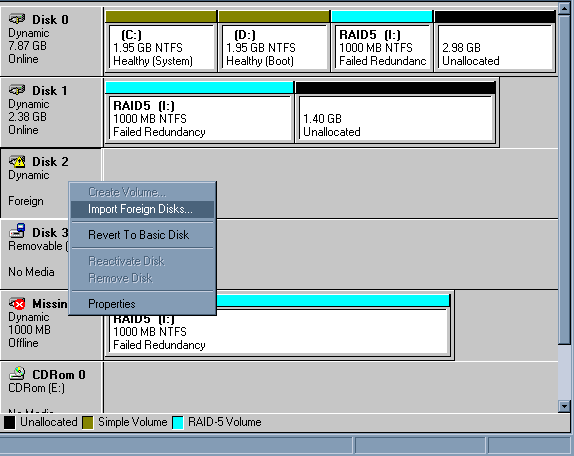The width and height of the screenshot is (574, 456).
Task: Click the Disk 1 label
Action: (x=50, y=90)
